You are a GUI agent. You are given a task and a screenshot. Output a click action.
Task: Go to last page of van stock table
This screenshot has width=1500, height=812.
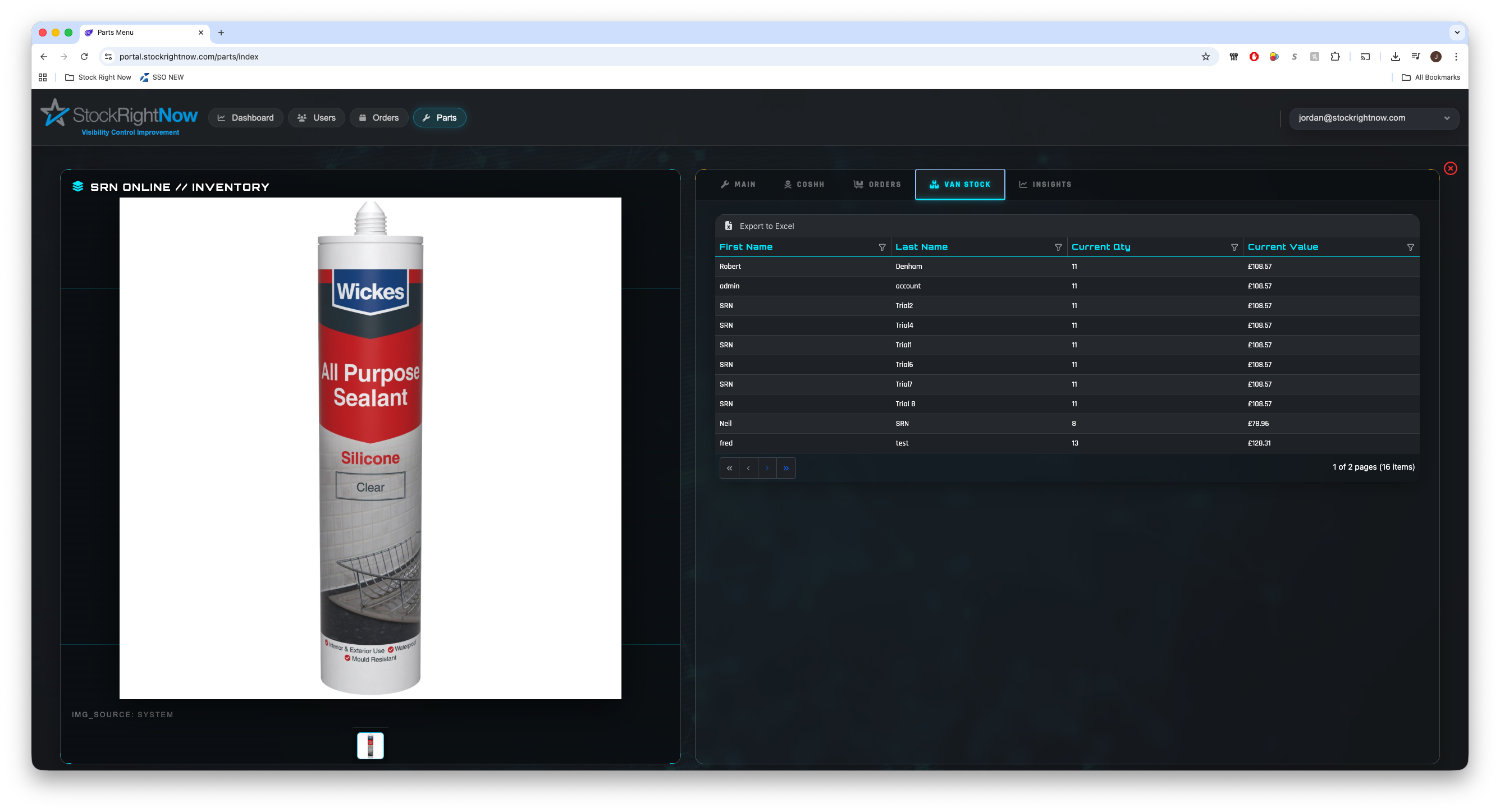pos(786,468)
